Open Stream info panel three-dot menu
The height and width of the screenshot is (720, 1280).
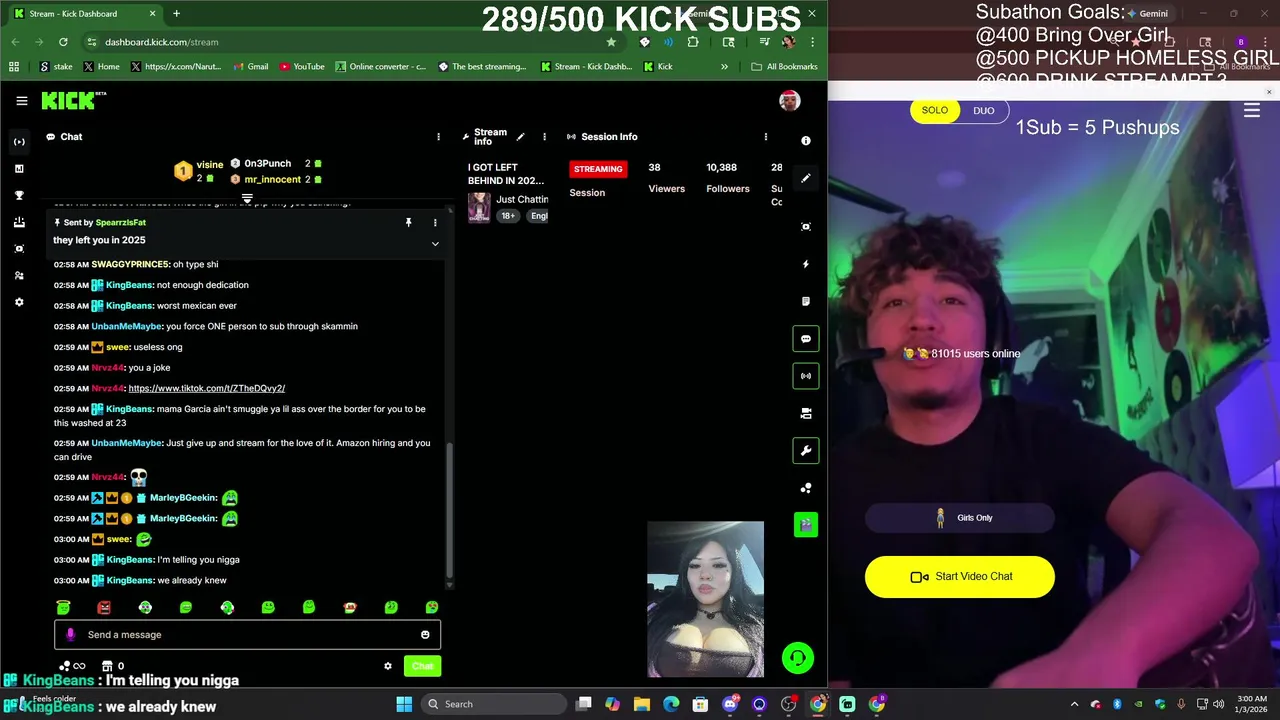point(544,137)
